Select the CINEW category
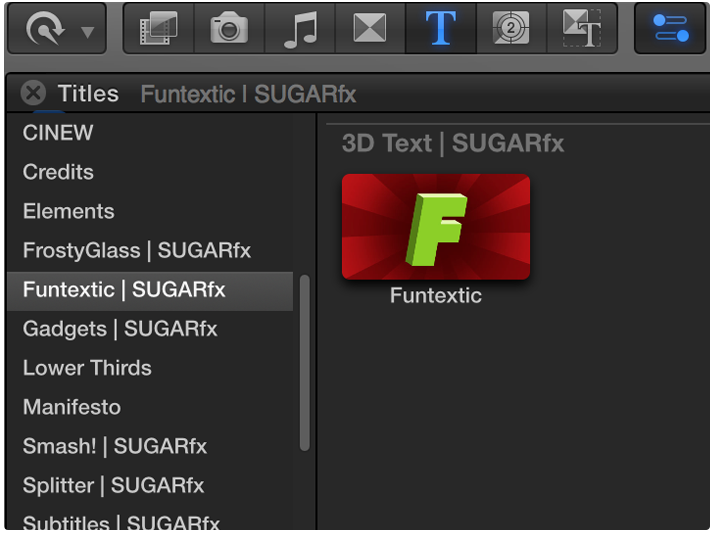The image size is (716, 535). 150,133
